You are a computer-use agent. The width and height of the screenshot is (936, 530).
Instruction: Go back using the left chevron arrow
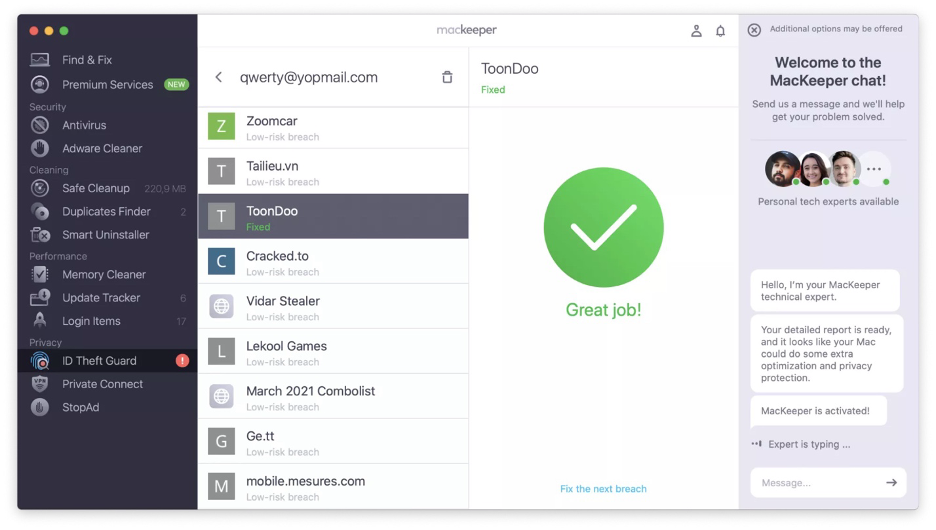click(x=219, y=77)
